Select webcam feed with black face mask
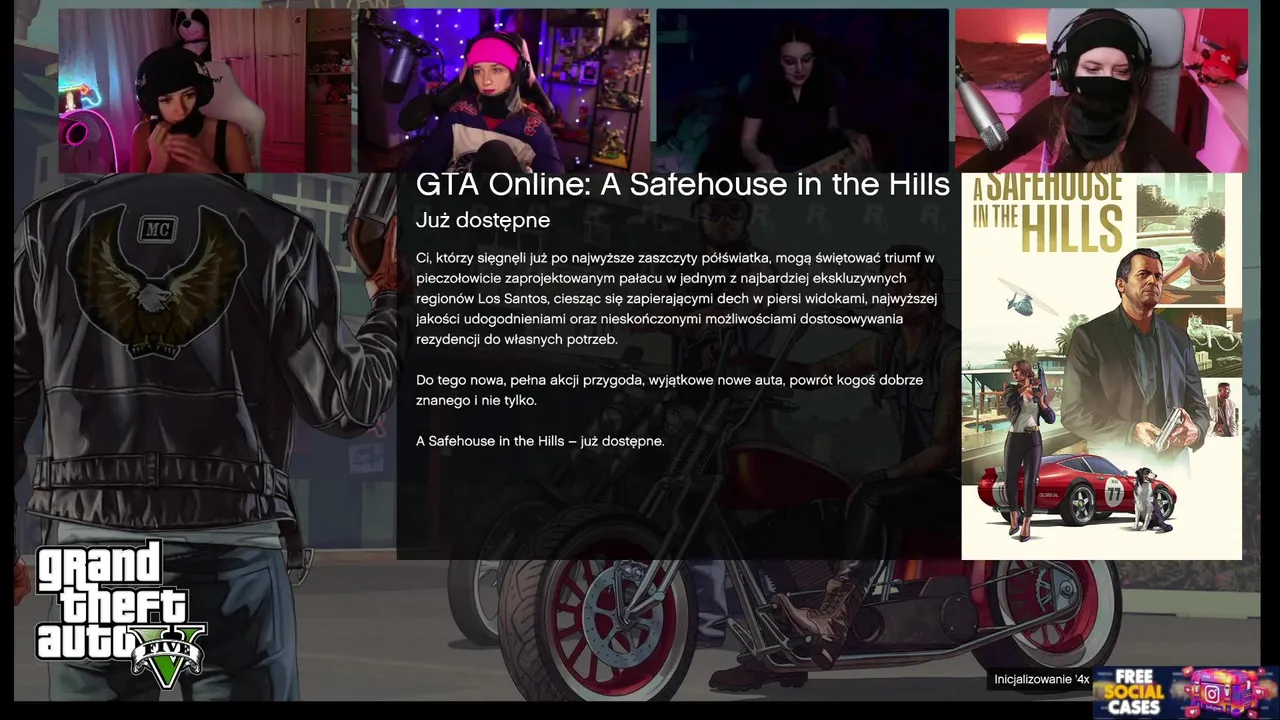This screenshot has height=720, width=1280. pyautogui.click(x=1101, y=91)
